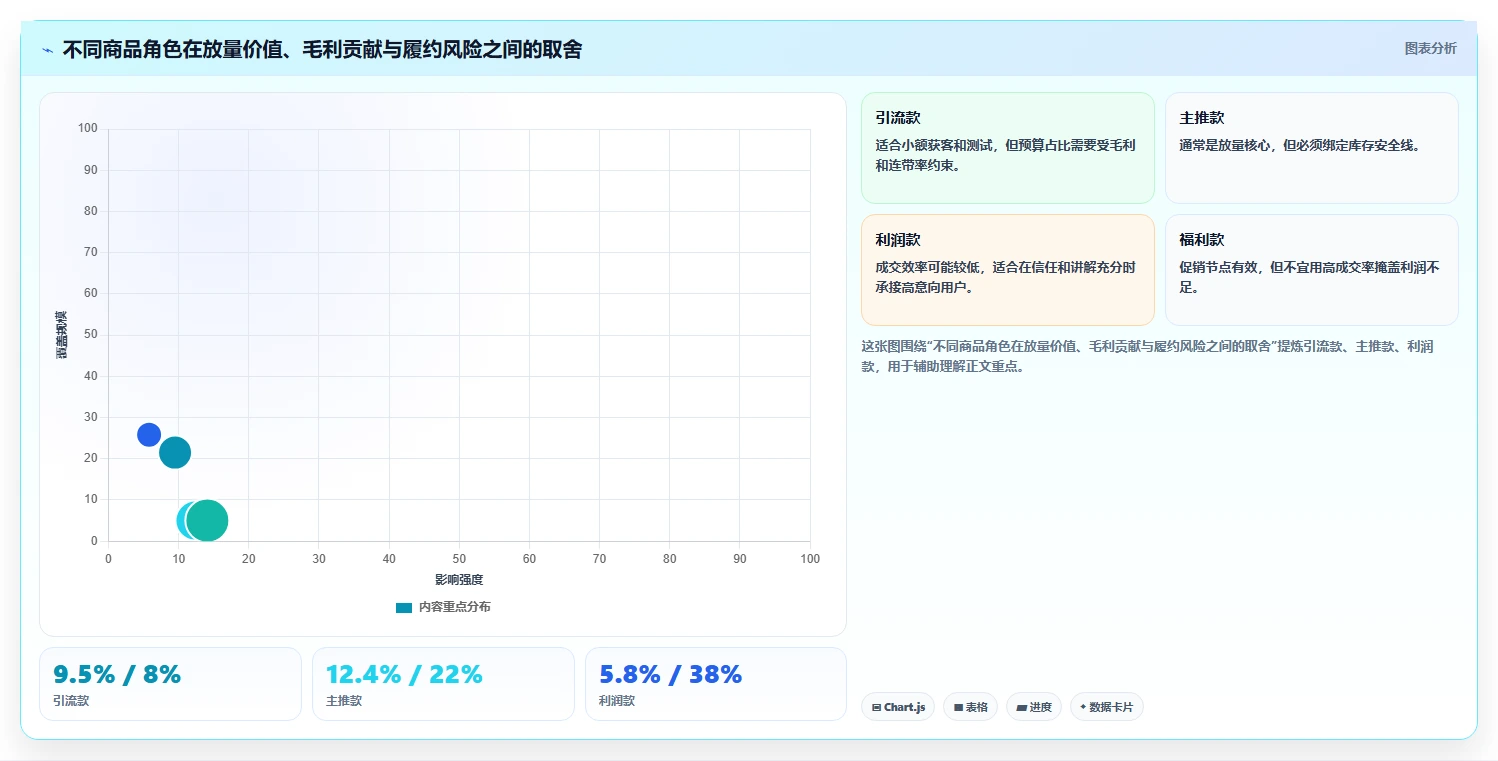Click the Chart.js tag chip

898,707
